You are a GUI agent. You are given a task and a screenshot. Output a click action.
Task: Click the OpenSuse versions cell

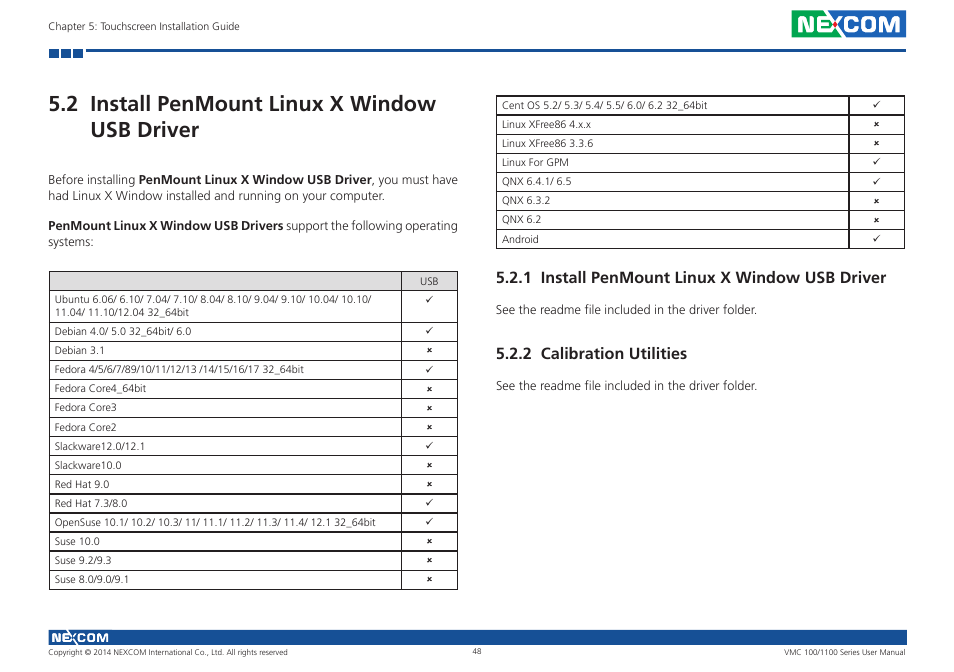point(226,522)
